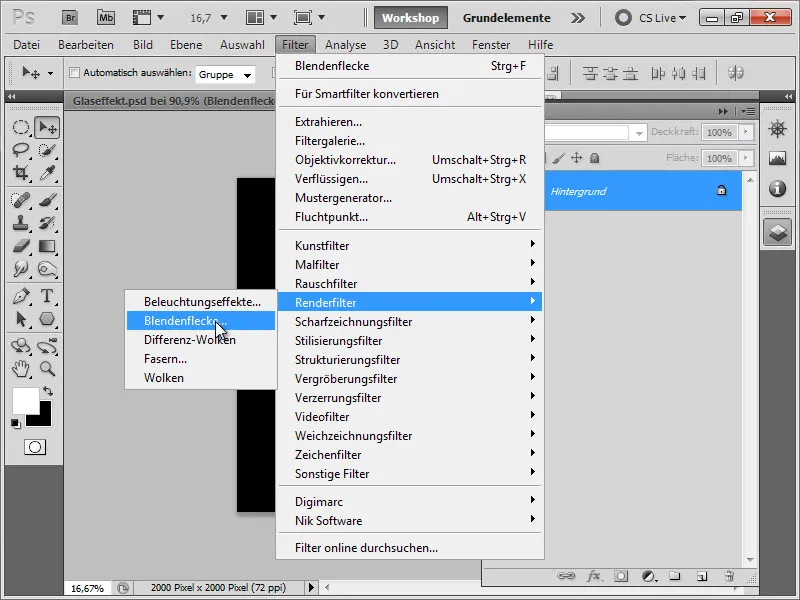The width and height of the screenshot is (800, 600).
Task: Launch Adobe Bridge from top bar
Action: point(70,18)
